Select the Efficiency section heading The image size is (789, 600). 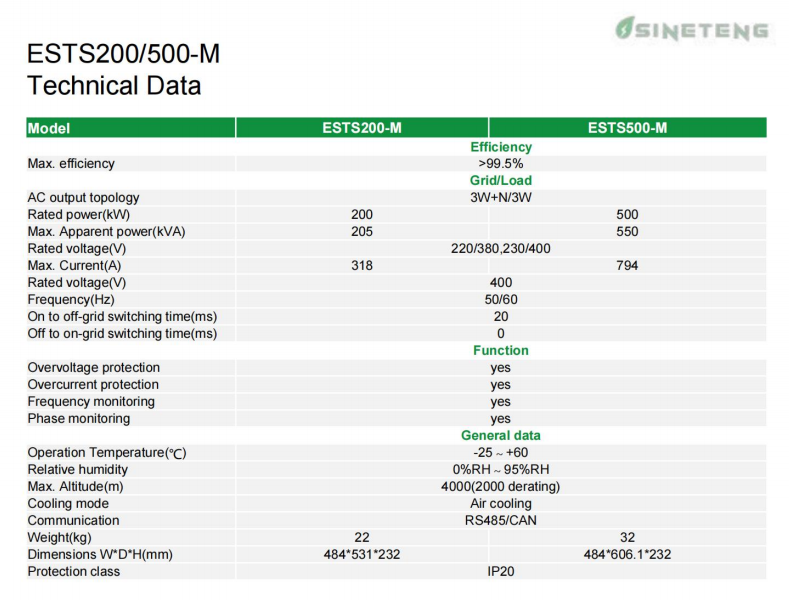pos(501,147)
